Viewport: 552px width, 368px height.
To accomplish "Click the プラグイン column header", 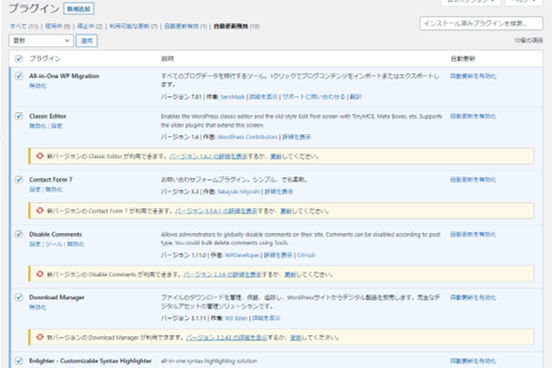I will tap(45, 58).
